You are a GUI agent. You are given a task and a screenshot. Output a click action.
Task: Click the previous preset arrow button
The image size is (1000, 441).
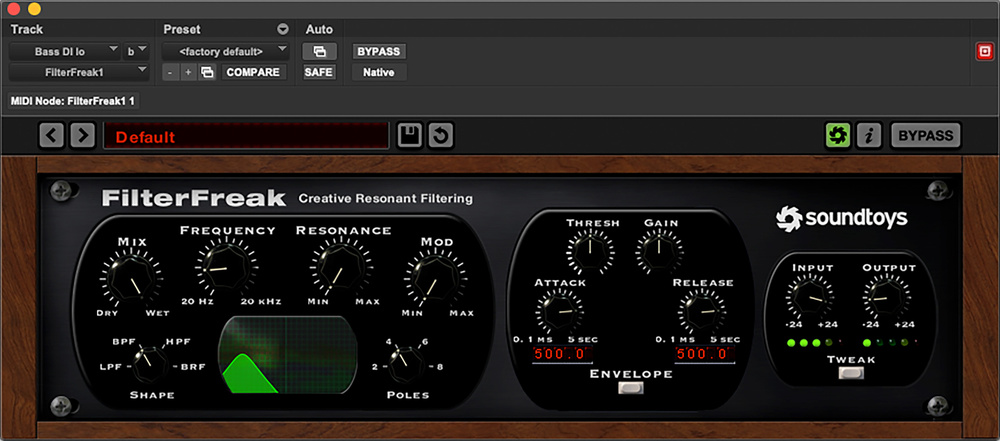[x=53, y=136]
